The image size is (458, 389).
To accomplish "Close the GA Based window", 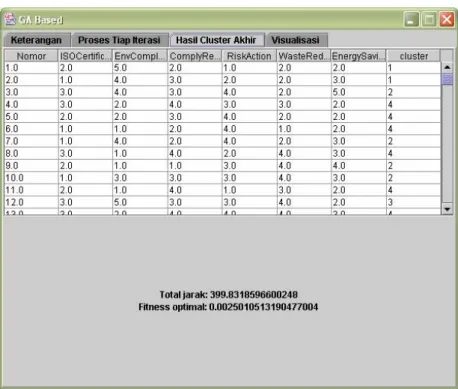I will coord(447,20).
